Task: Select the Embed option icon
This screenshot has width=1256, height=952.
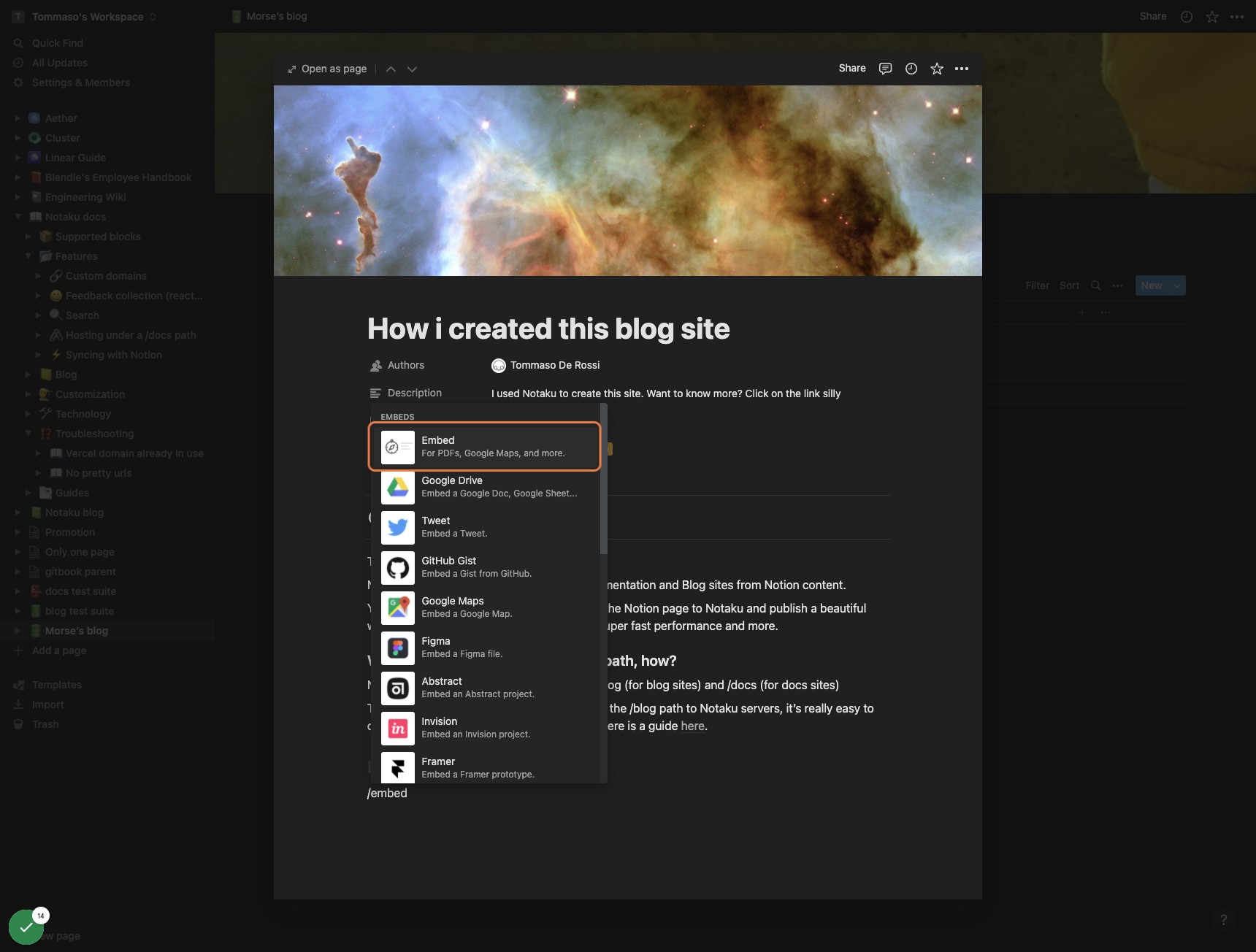Action: tap(398, 447)
